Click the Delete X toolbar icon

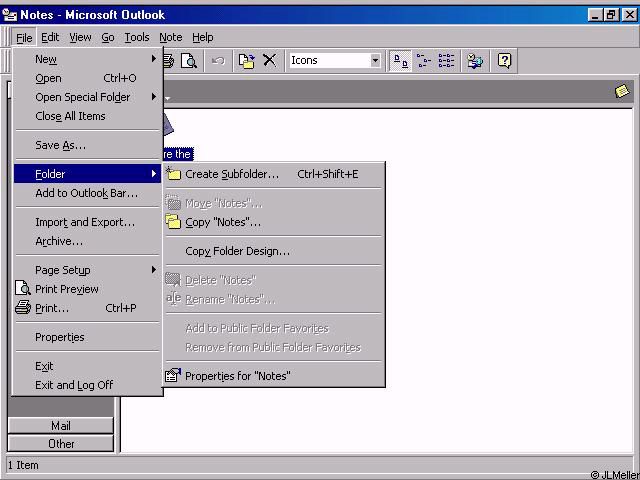pyautogui.click(x=269, y=60)
